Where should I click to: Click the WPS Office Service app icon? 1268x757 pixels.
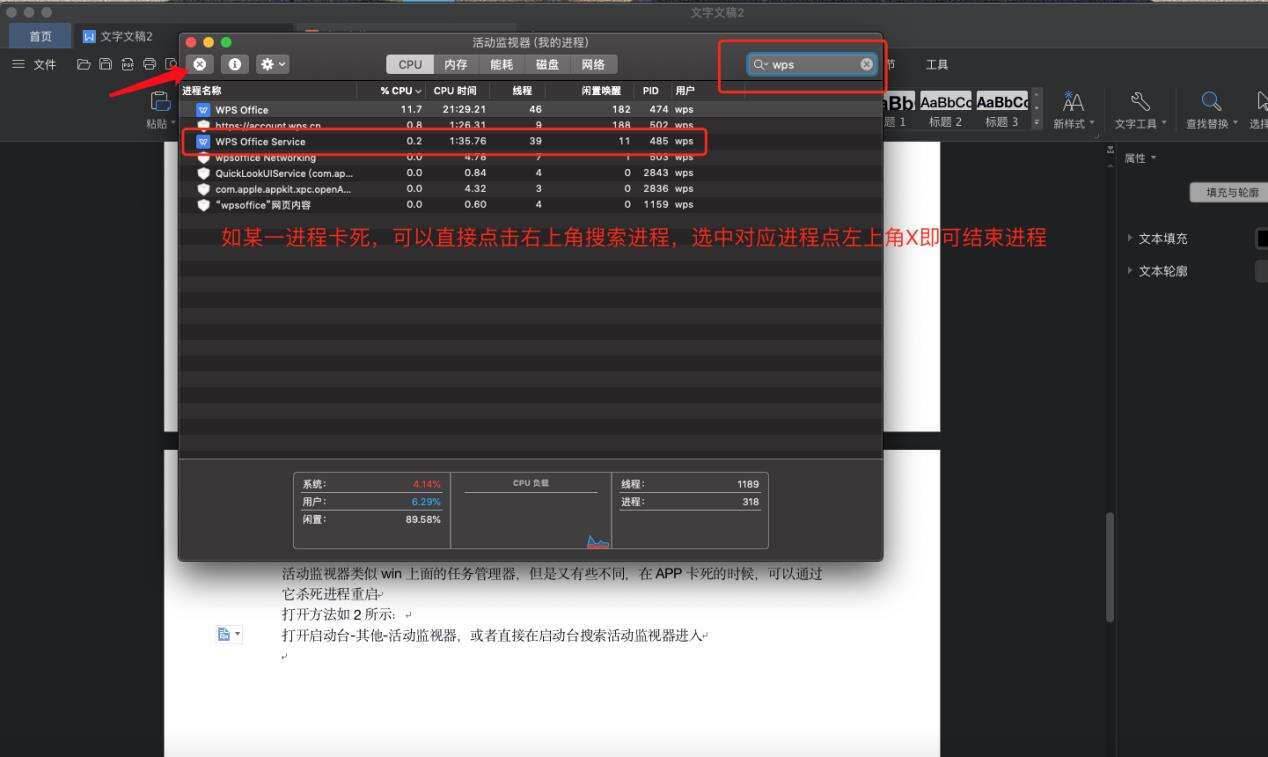203,141
